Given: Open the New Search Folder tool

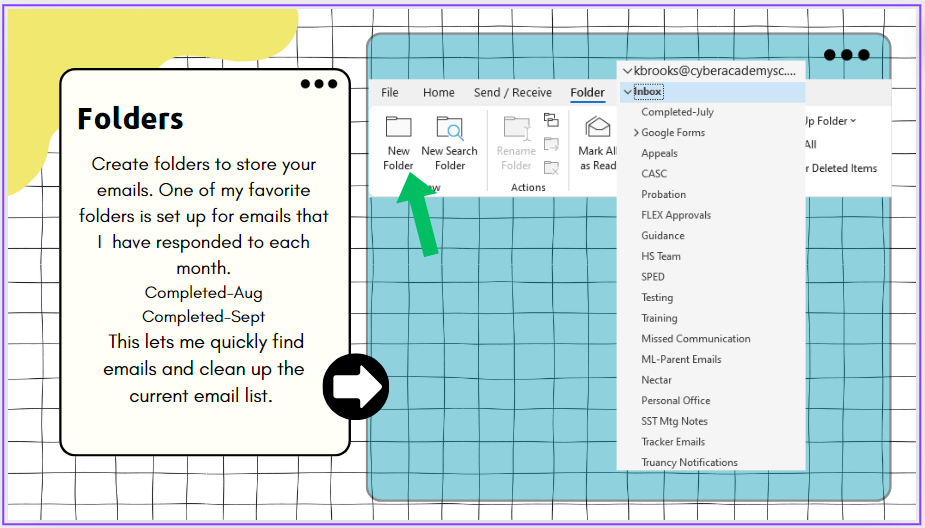Looking at the screenshot, I should click(450, 143).
